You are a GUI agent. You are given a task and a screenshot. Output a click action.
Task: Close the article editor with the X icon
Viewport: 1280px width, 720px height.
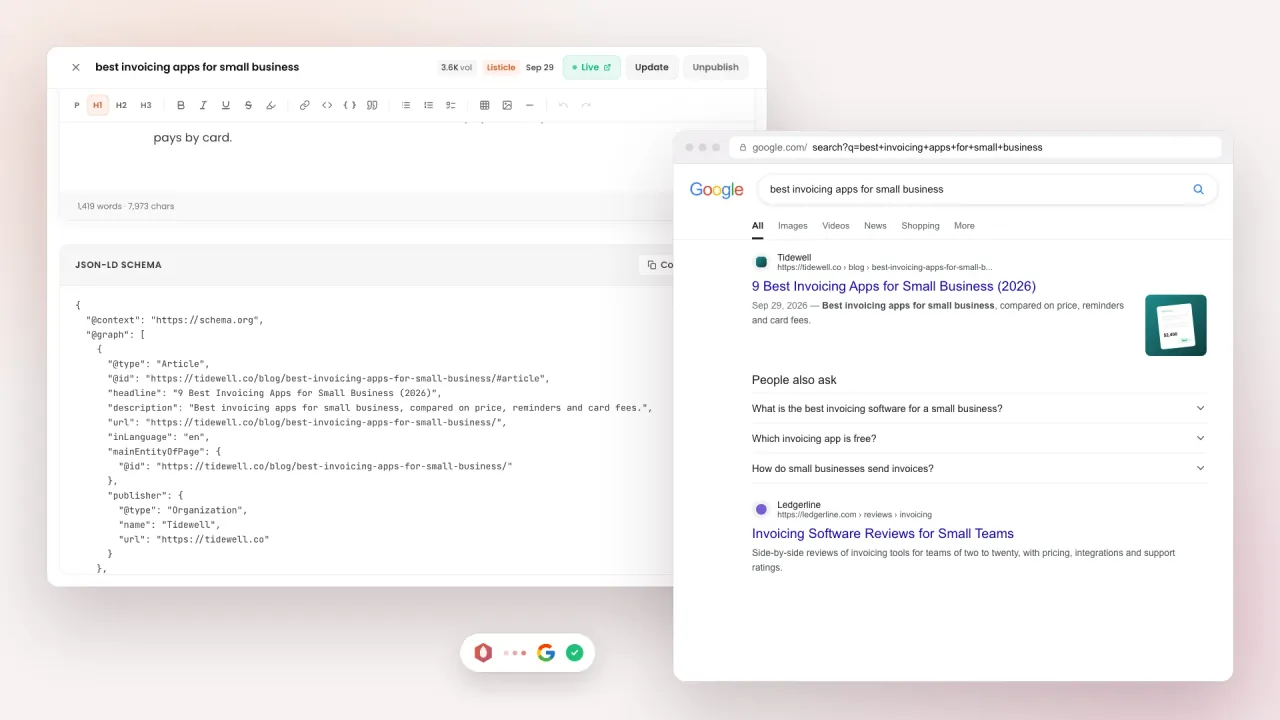click(x=76, y=67)
